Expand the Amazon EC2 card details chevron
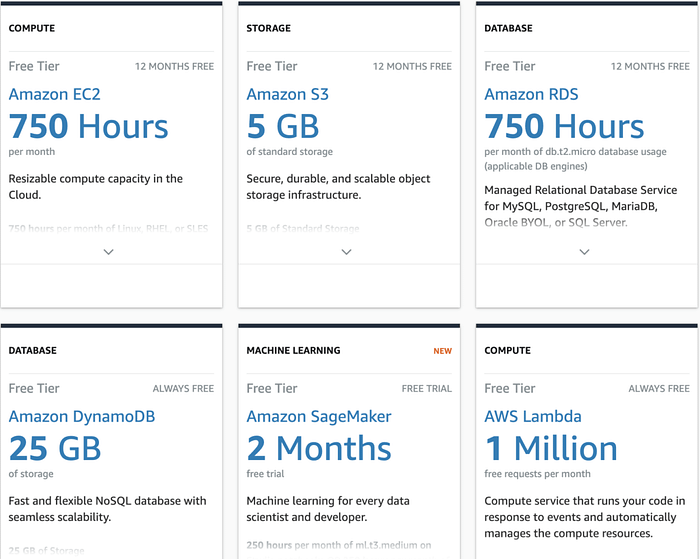This screenshot has height=559, width=700. click(x=108, y=252)
